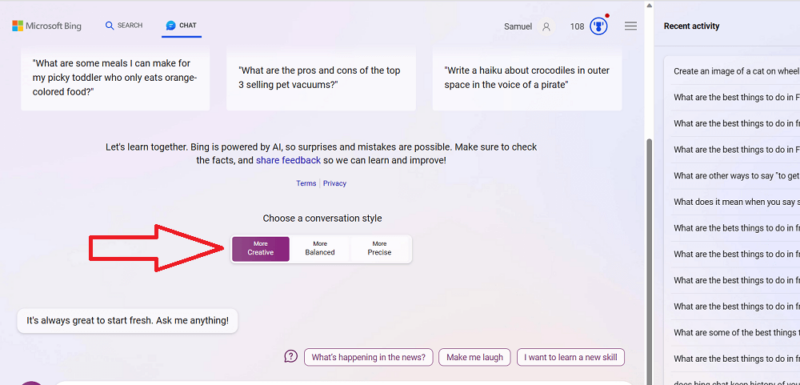Open the hamburger menu
800x385 pixels.
coord(631,26)
